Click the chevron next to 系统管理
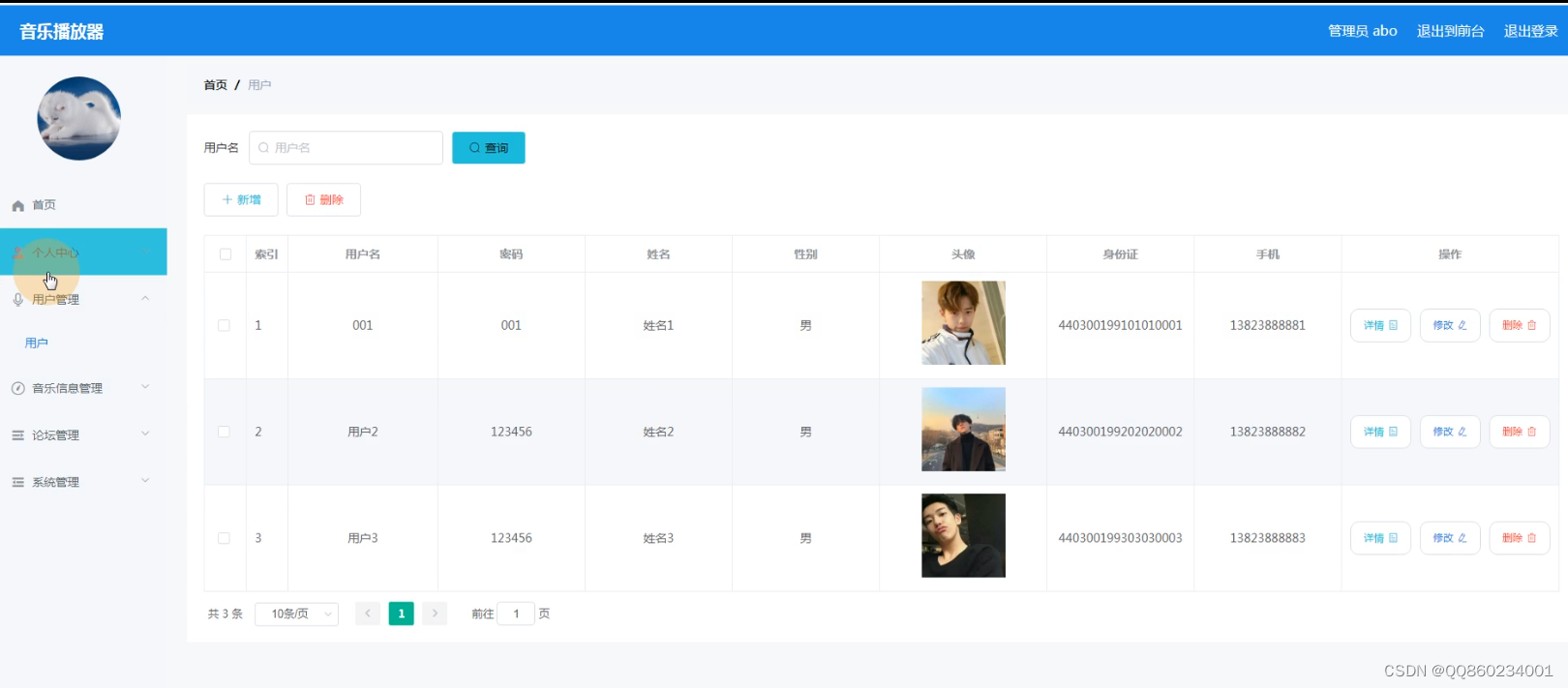This screenshot has height=688, width=1568. (x=145, y=481)
